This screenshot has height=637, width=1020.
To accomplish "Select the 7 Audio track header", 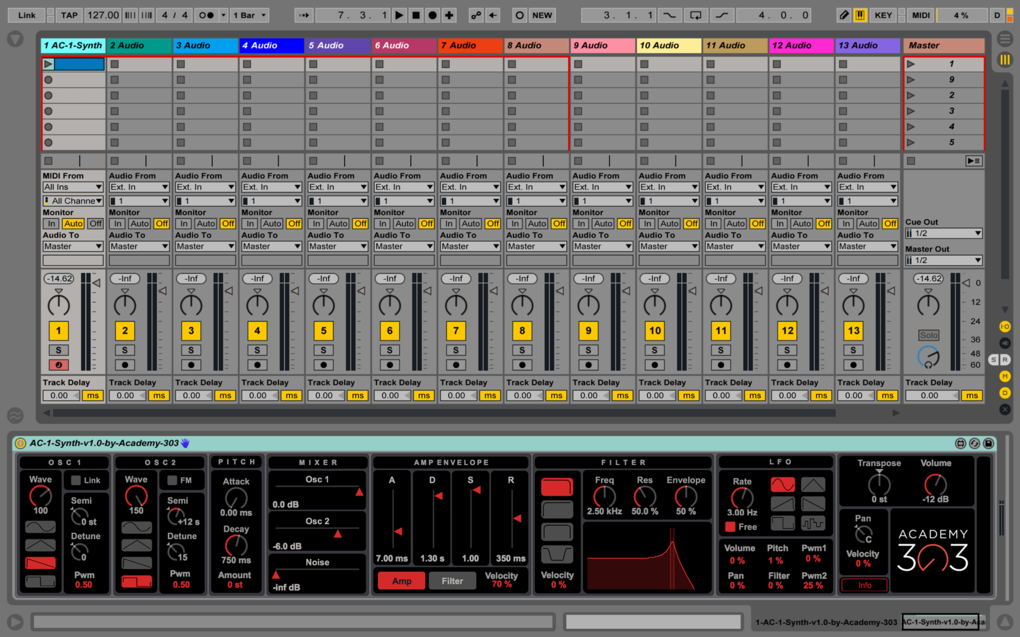I will click(470, 46).
